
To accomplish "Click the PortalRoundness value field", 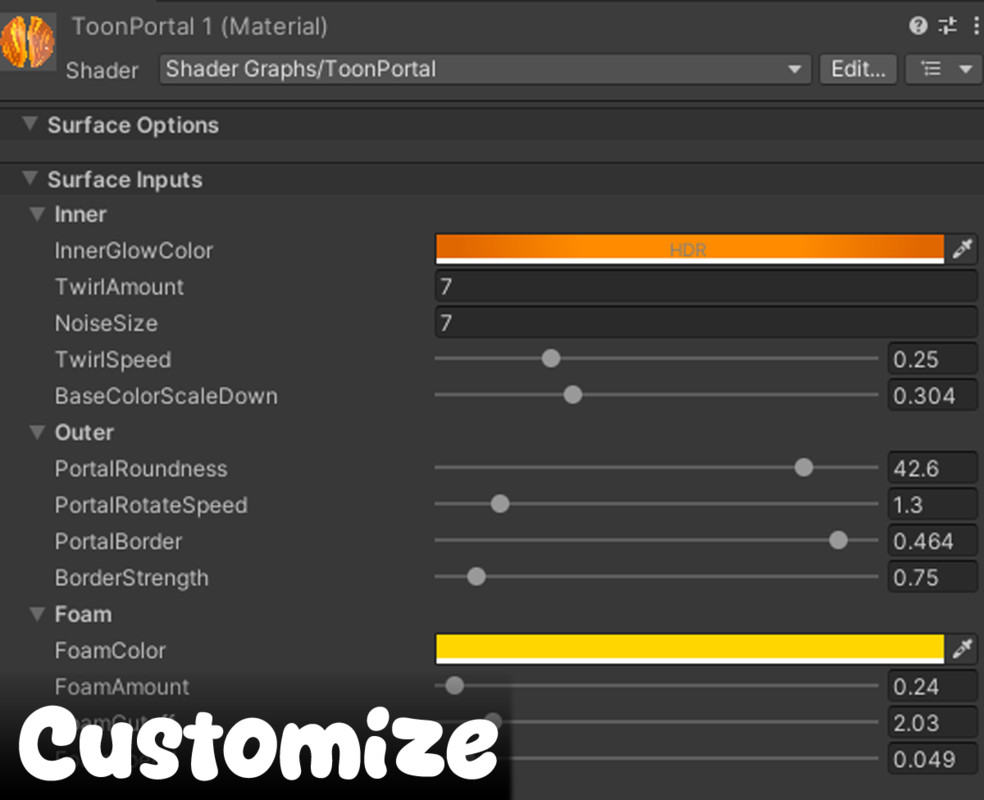I will (930, 467).
